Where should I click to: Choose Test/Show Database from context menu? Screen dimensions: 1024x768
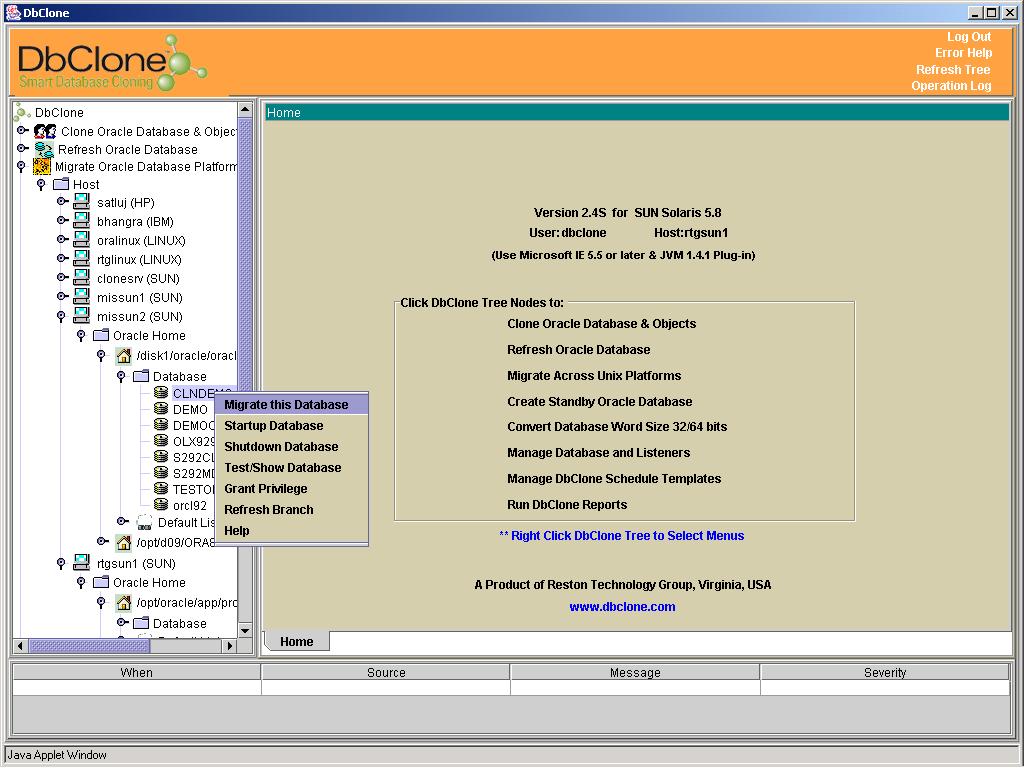291,467
